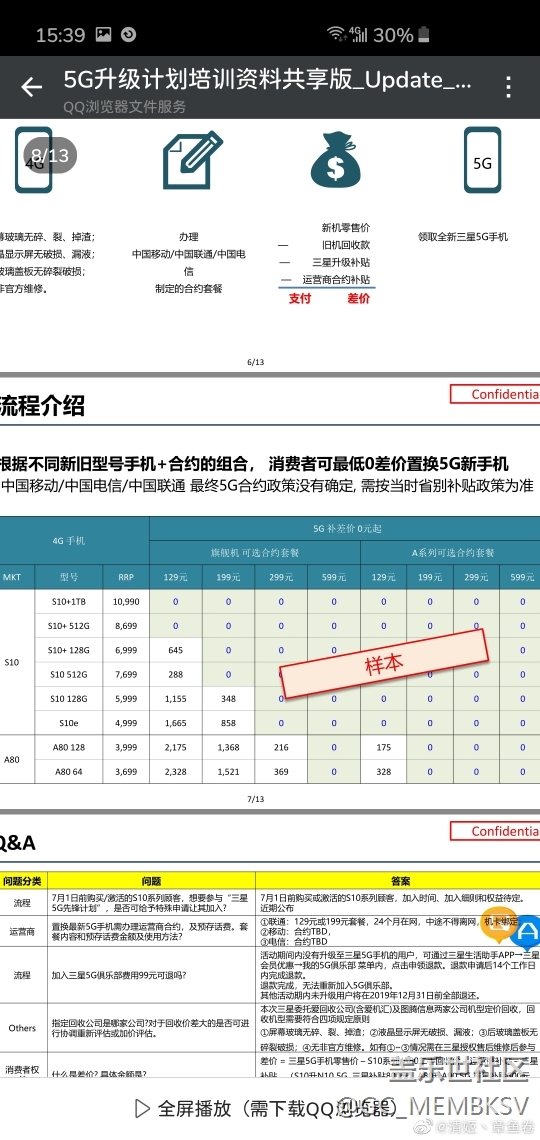540x1140 pixels.
Task: Tap the picture notification icon in the status bar
Action: 104,34
